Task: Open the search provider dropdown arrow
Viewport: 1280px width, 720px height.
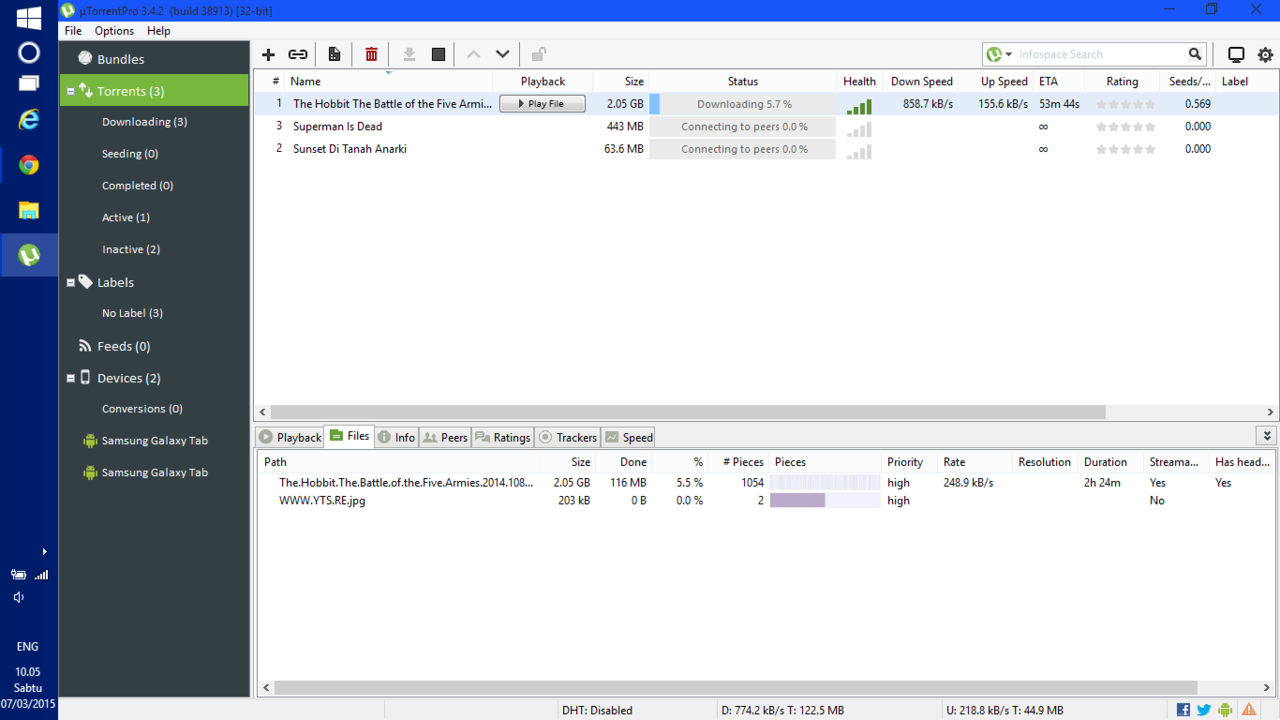Action: [x=1009, y=55]
